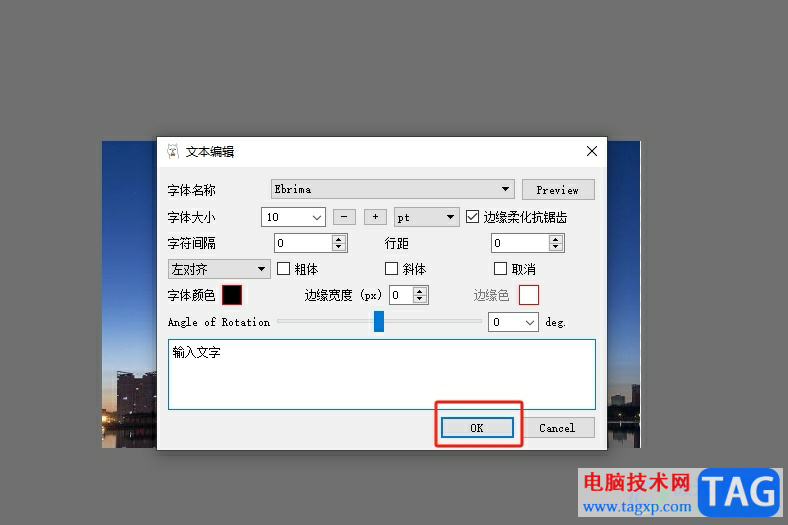788x525 pixels.
Task: Increase 边缘宽度 with spinner up arrow
Action: 420,291
